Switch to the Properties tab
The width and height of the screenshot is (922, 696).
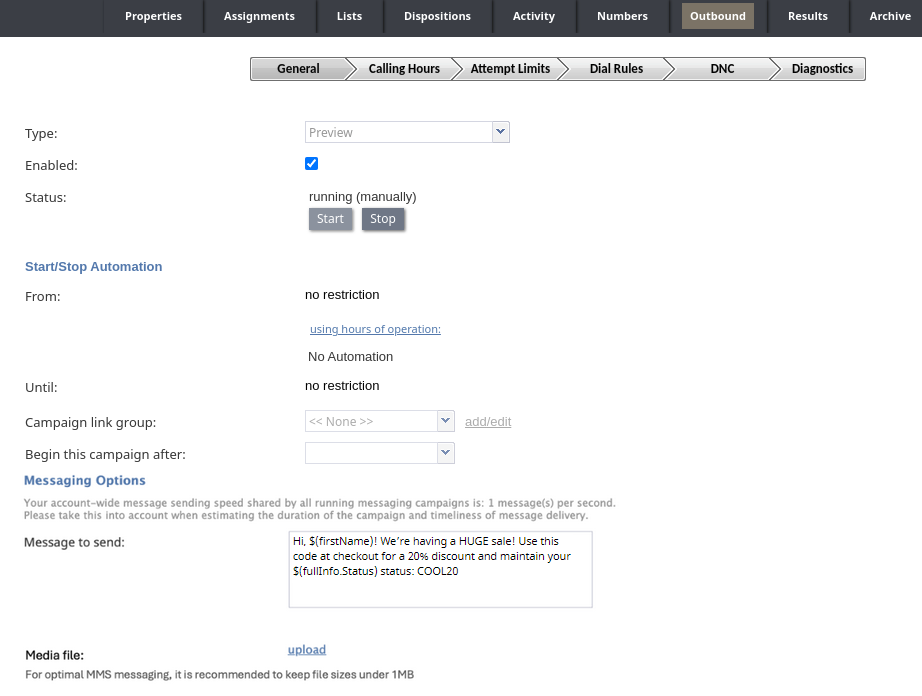click(x=153, y=16)
